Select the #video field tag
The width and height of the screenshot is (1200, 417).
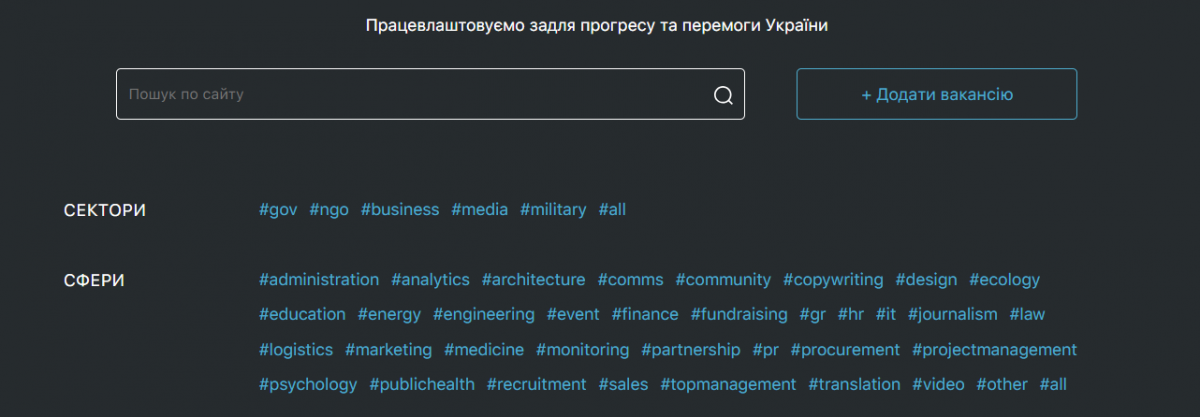tap(938, 384)
